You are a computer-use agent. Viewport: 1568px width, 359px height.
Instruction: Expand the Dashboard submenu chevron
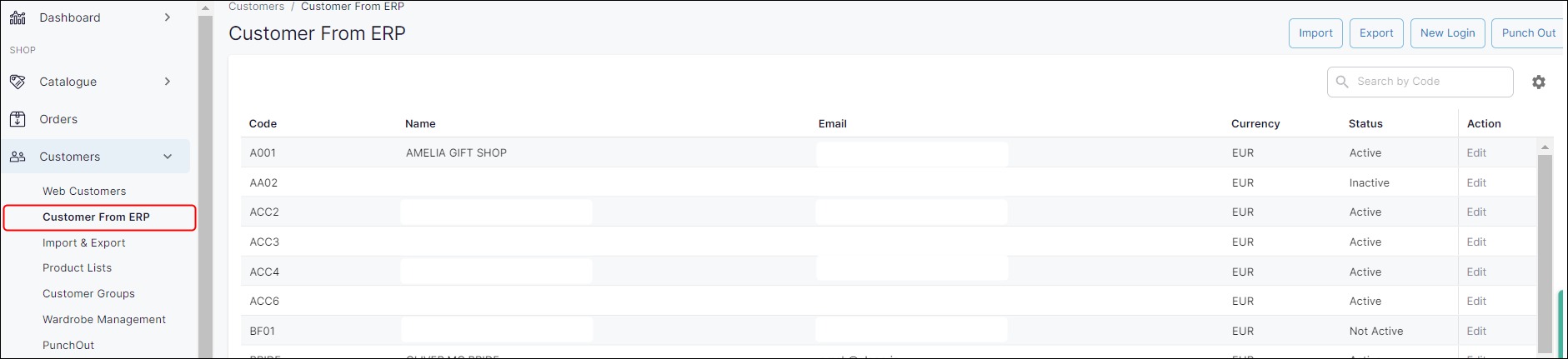(168, 17)
